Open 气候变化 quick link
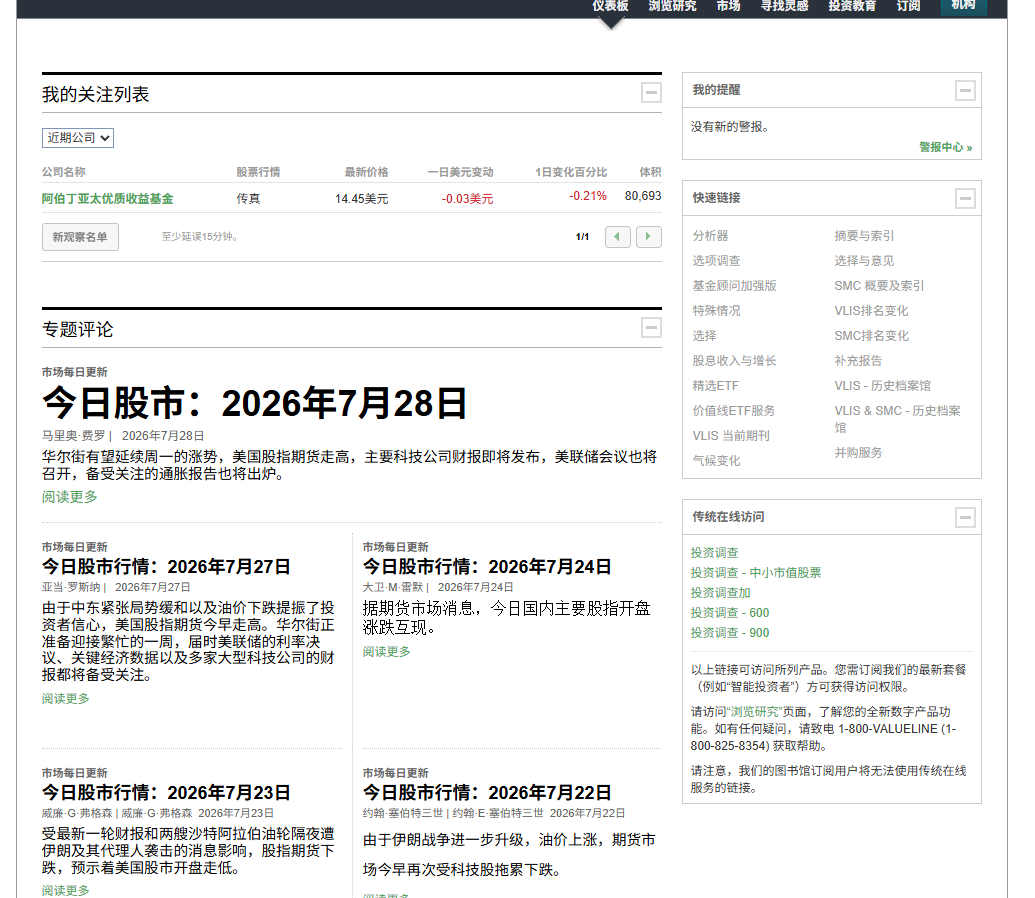This screenshot has width=1035, height=898. click(x=716, y=461)
